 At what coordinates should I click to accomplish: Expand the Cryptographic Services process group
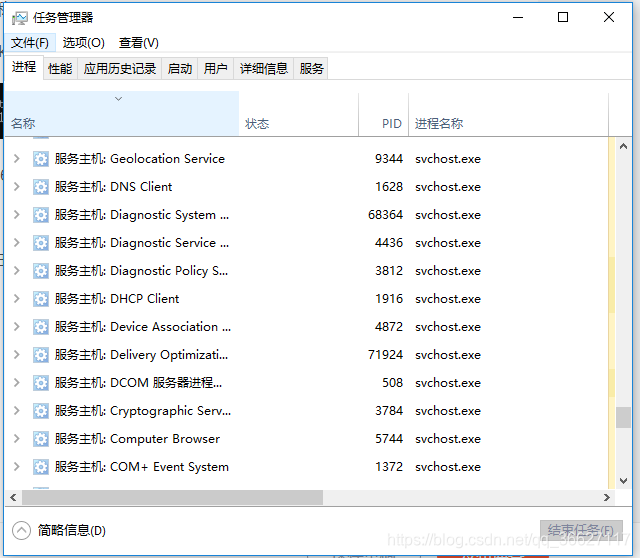click(x=16, y=411)
